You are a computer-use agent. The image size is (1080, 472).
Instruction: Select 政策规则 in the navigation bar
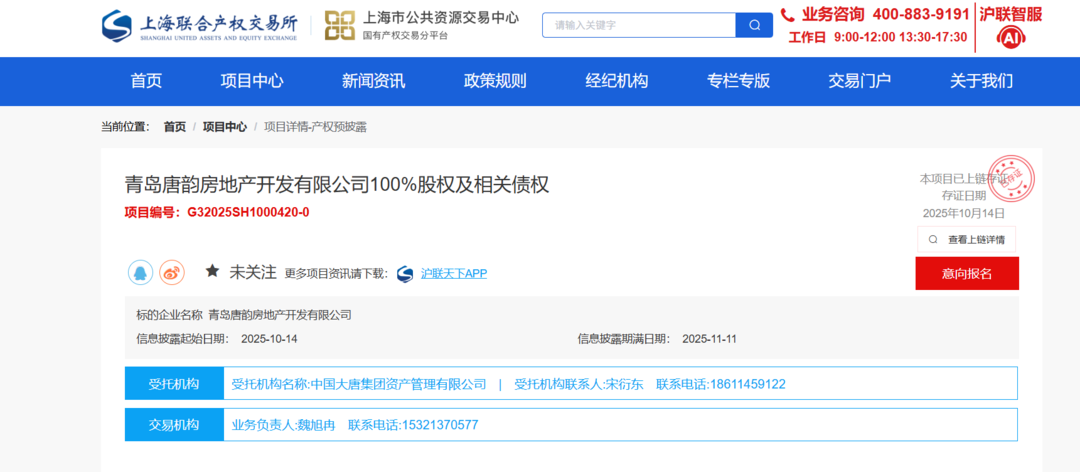point(495,81)
